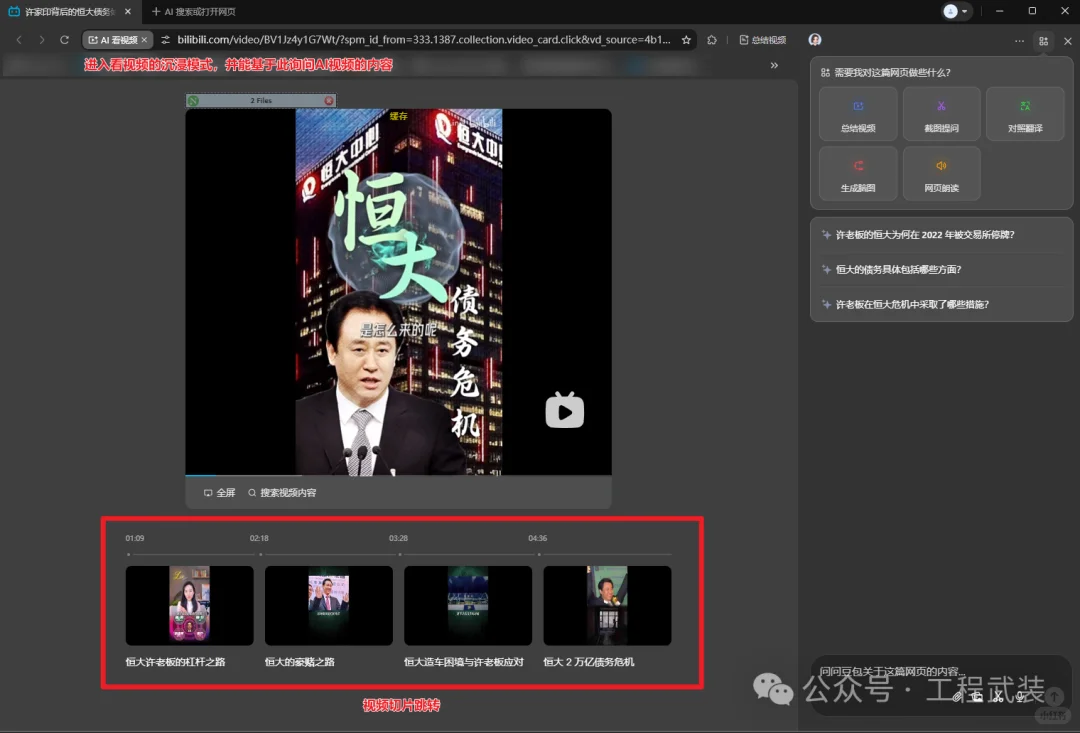Image resolution: width=1080 pixels, height=733 pixels.
Task: Reload the bilibili page
Action: [x=65, y=40]
